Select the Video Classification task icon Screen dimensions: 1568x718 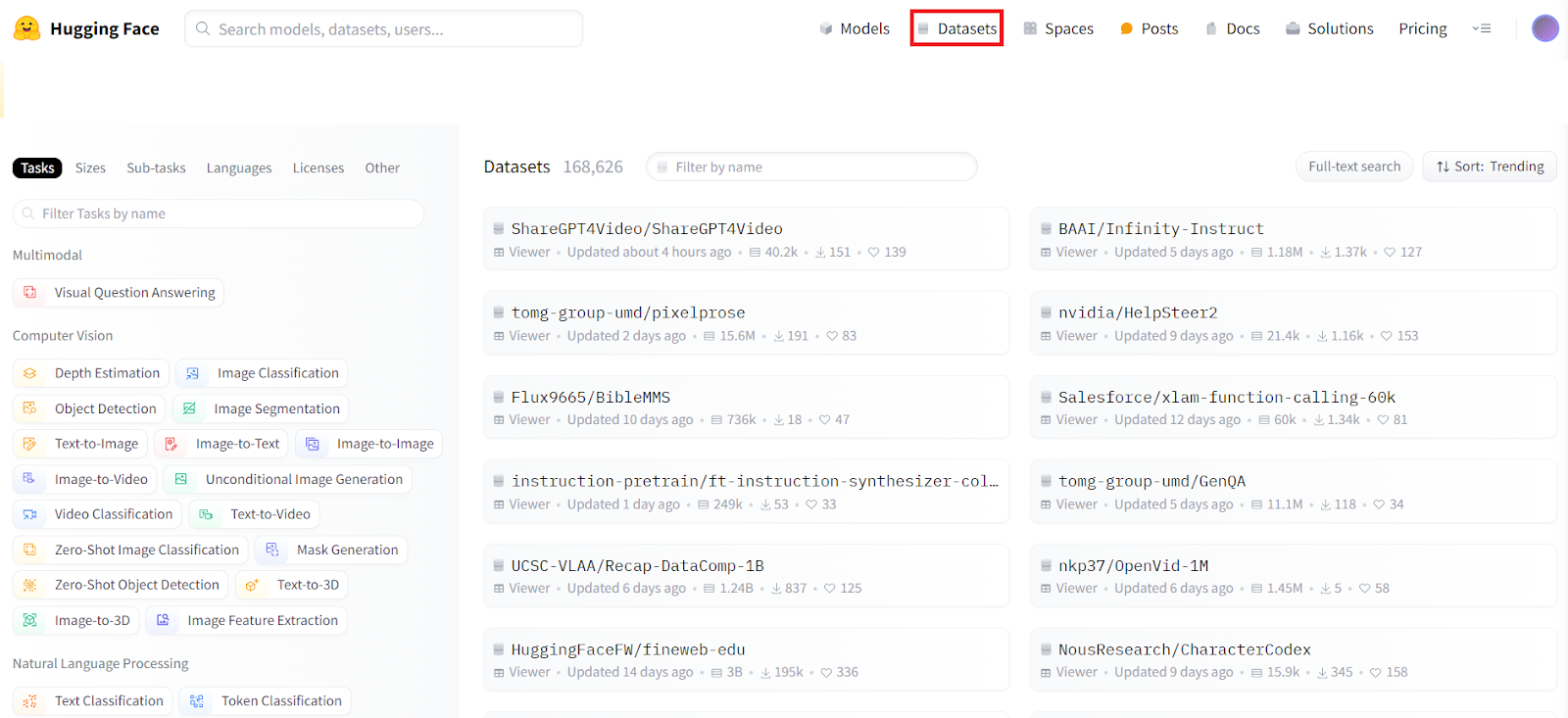pyautogui.click(x=30, y=514)
